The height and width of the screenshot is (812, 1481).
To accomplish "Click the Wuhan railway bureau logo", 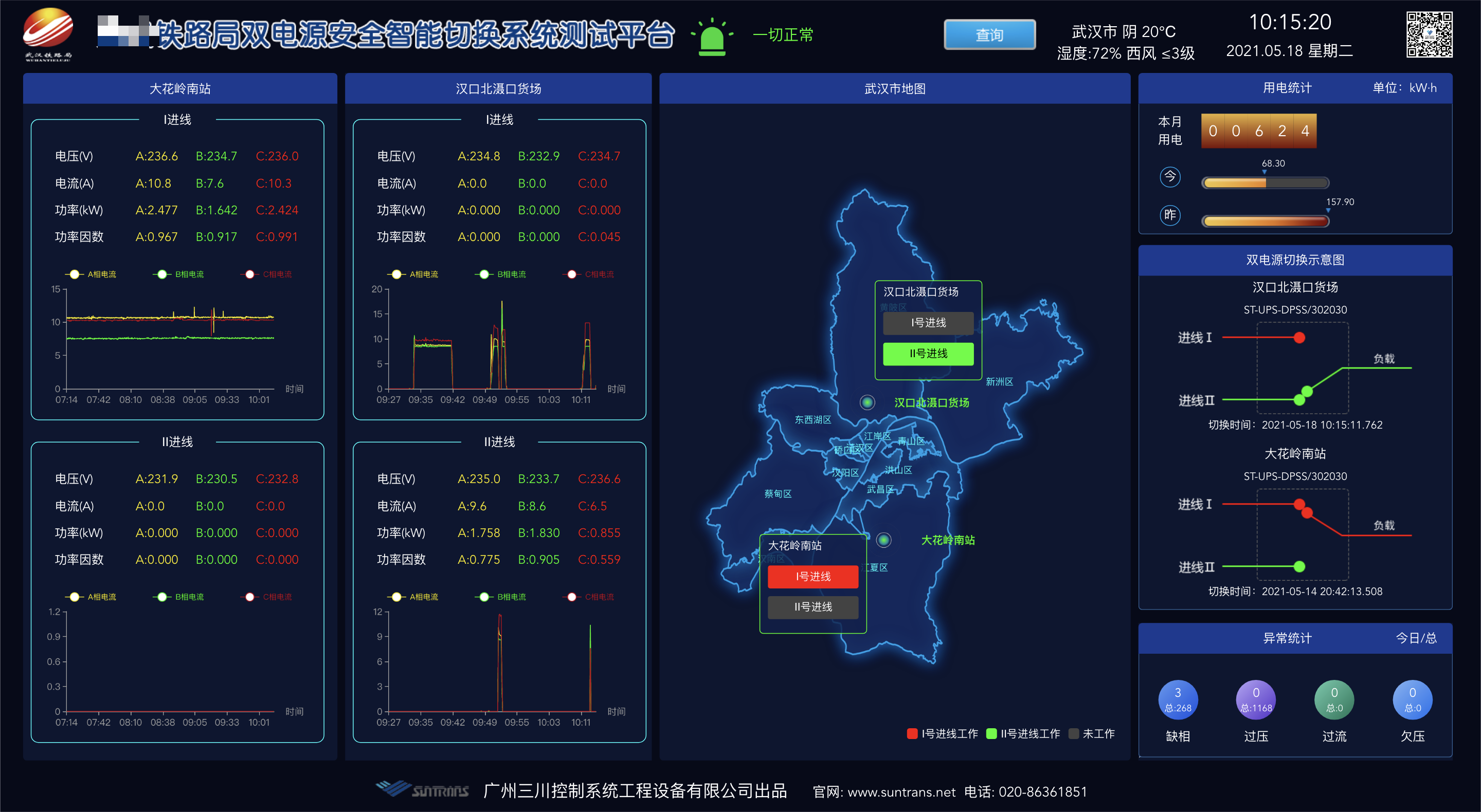I will [48, 34].
